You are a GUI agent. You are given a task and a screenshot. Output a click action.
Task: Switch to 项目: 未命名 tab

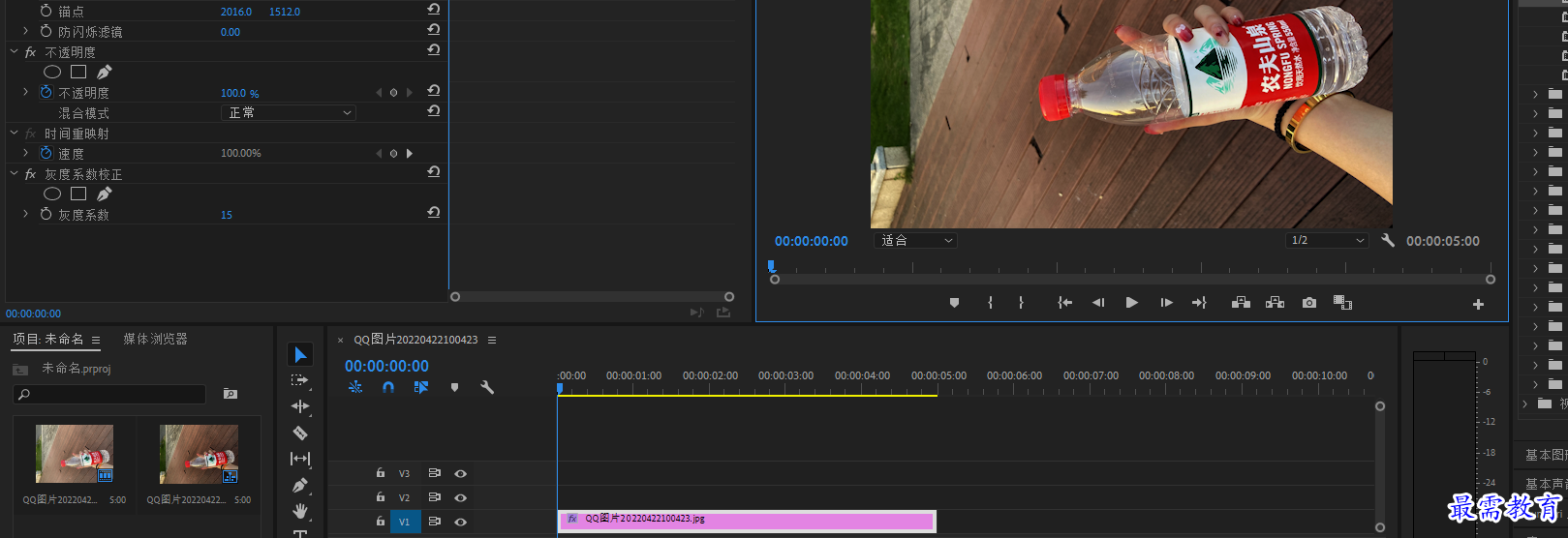pyautogui.click(x=48, y=340)
